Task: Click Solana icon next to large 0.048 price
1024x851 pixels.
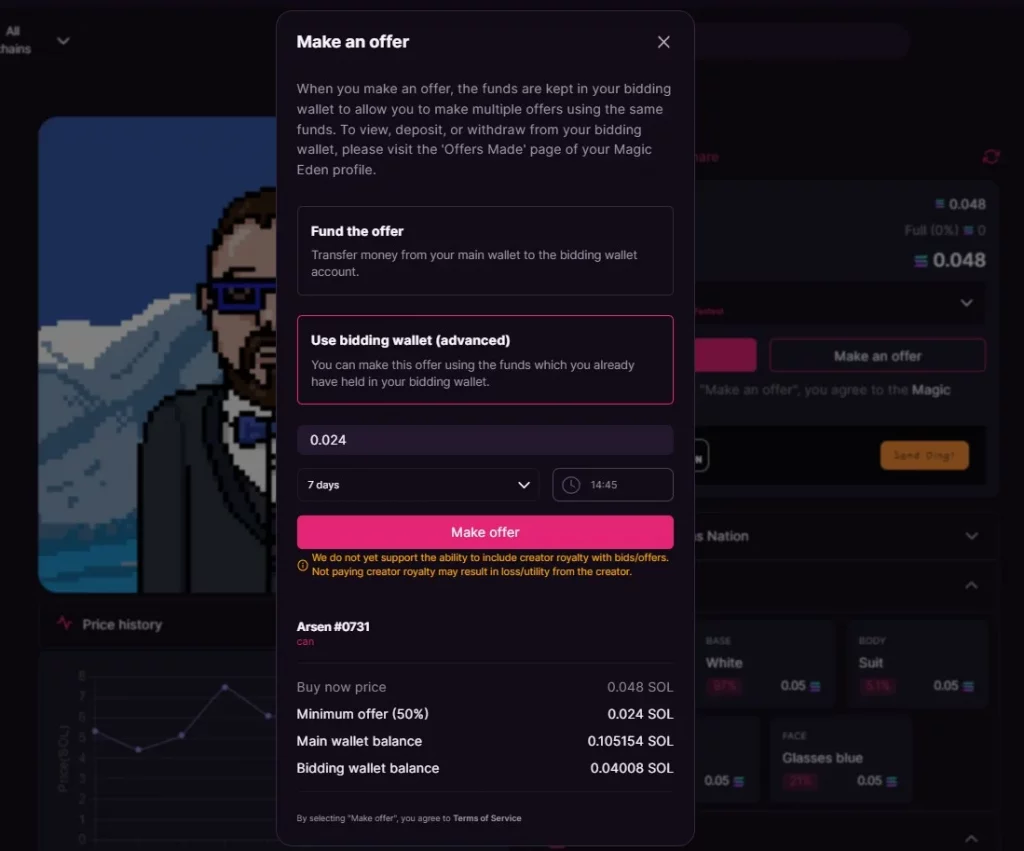Action: coord(922,261)
